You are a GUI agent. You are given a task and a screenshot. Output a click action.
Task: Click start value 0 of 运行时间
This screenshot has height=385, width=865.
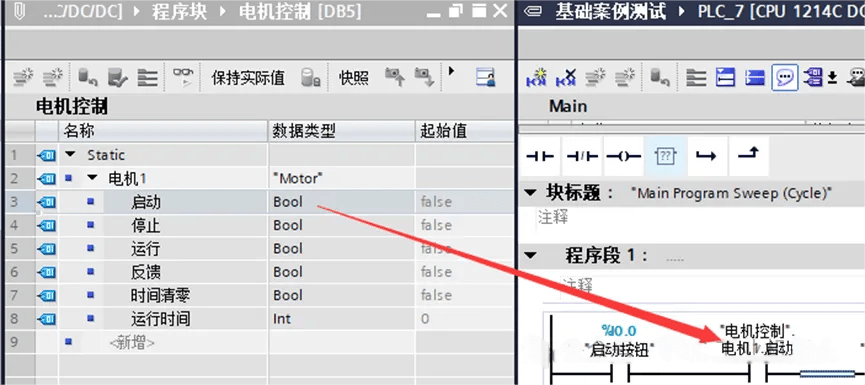pyautogui.click(x=464, y=319)
